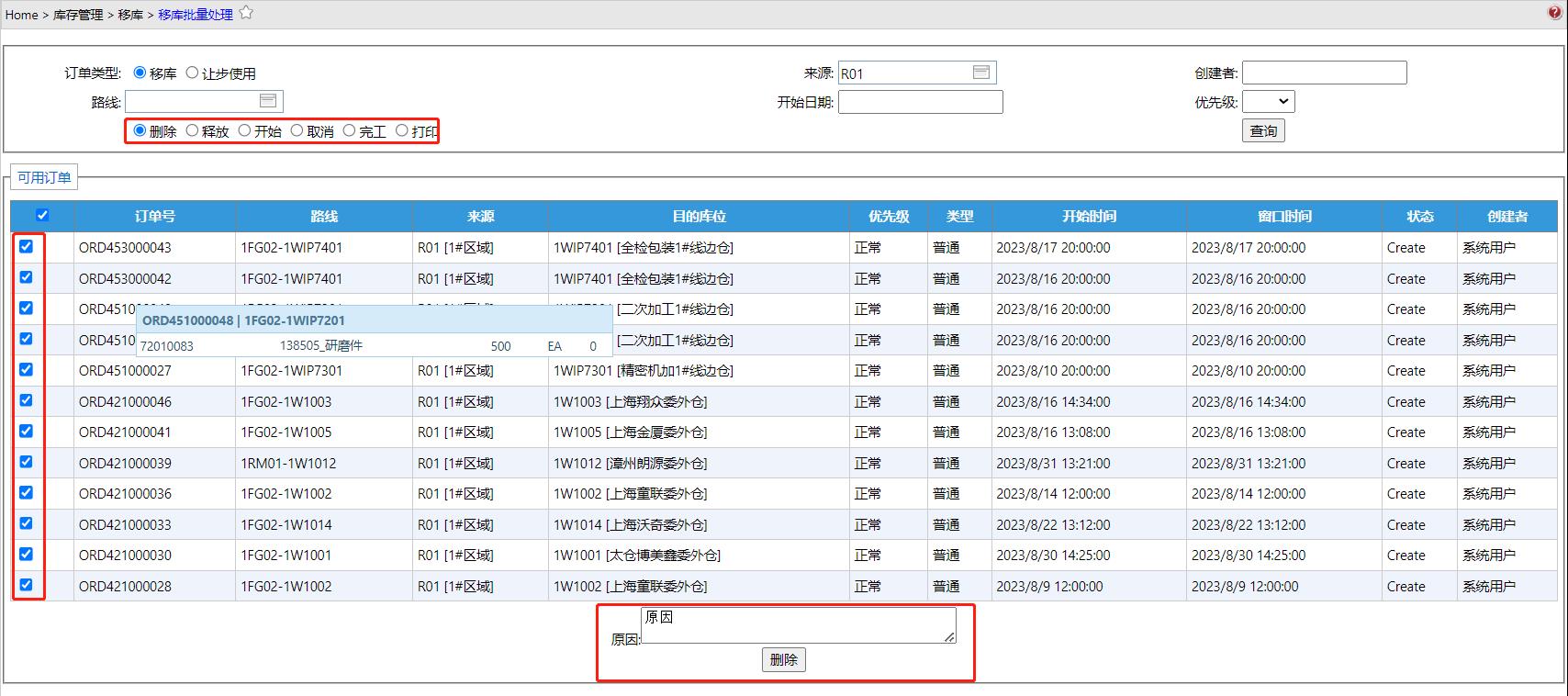
Task: Choose the 释放 action radio
Action: click(x=192, y=130)
